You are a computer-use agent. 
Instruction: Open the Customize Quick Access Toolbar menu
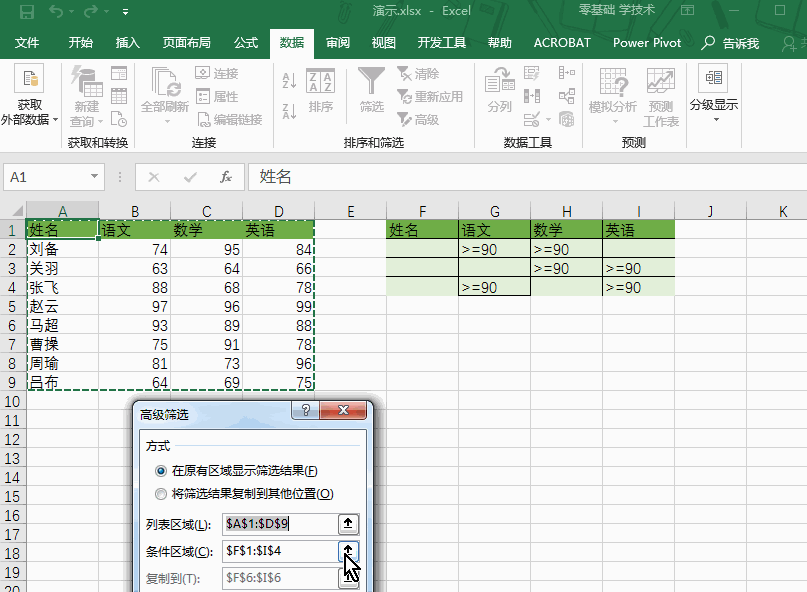(126, 12)
